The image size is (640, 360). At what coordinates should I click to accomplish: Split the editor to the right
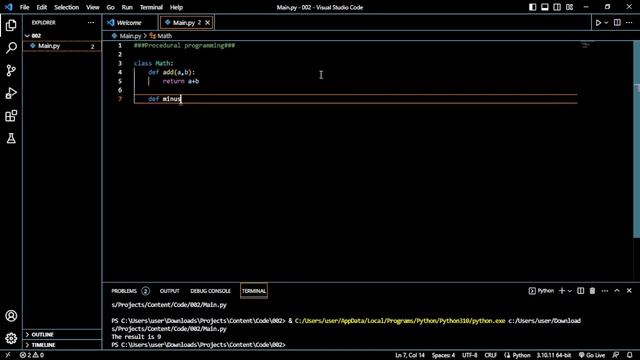point(617,23)
